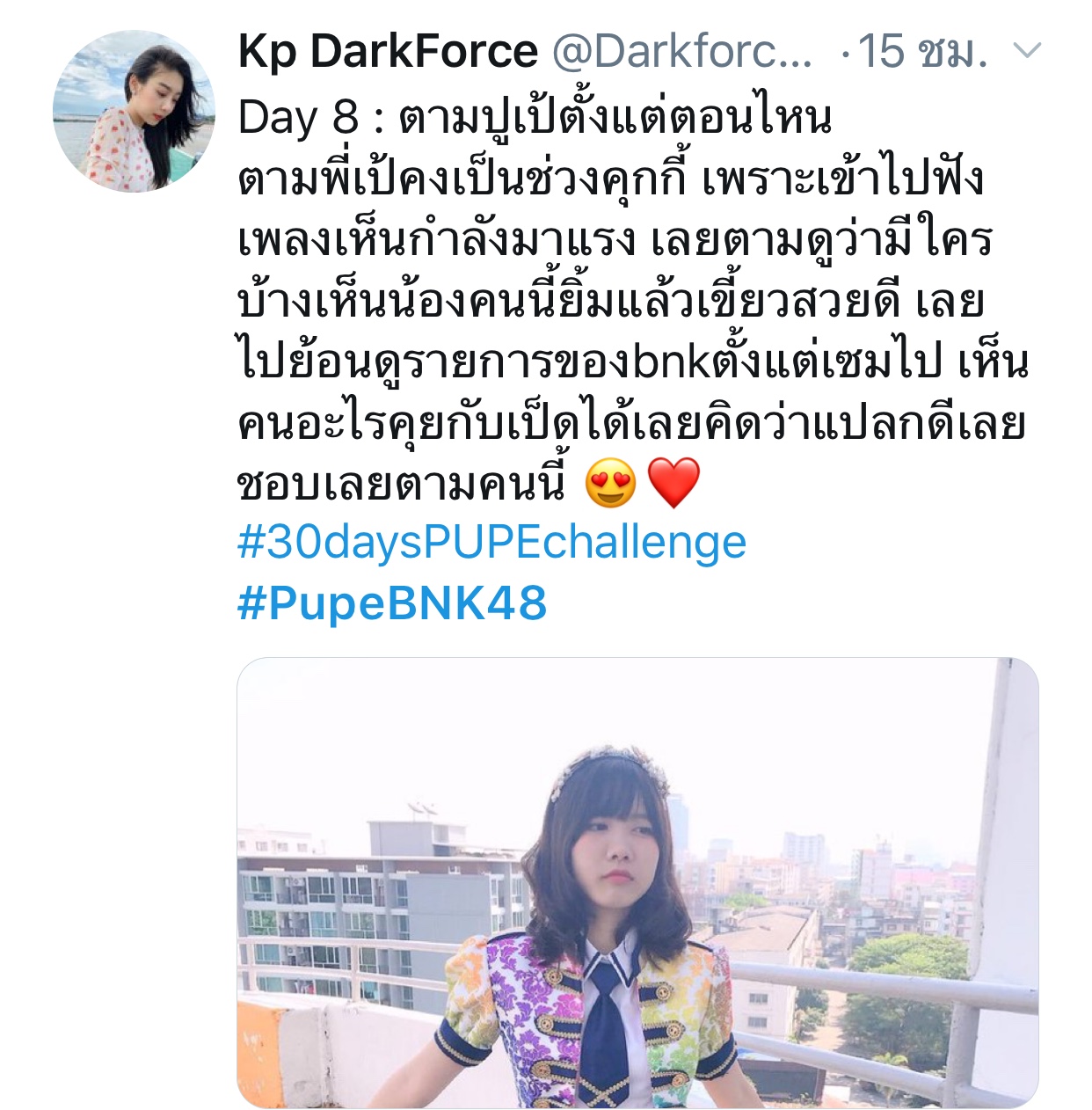Tap the line ending ชอบเลยตามคนนี้

click(402, 483)
